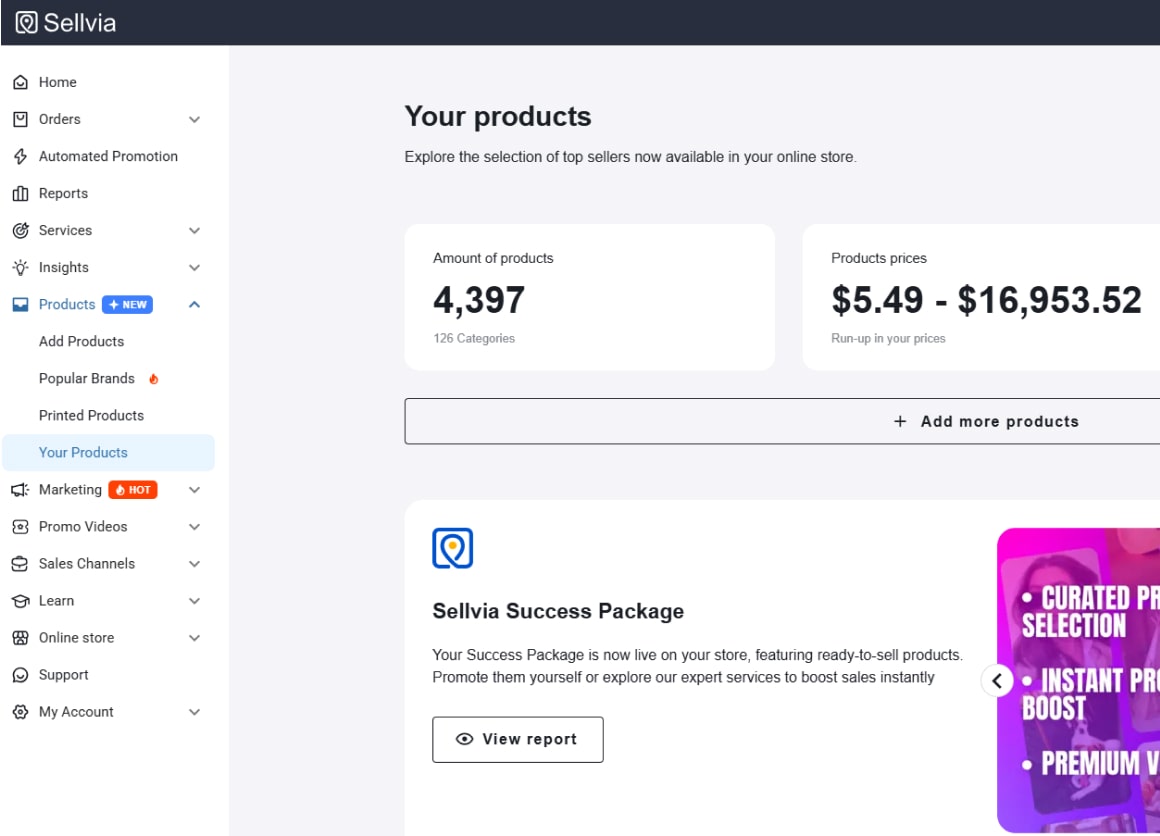Collapse the Products section
Screen dimensions: 1160x836
[196, 304]
